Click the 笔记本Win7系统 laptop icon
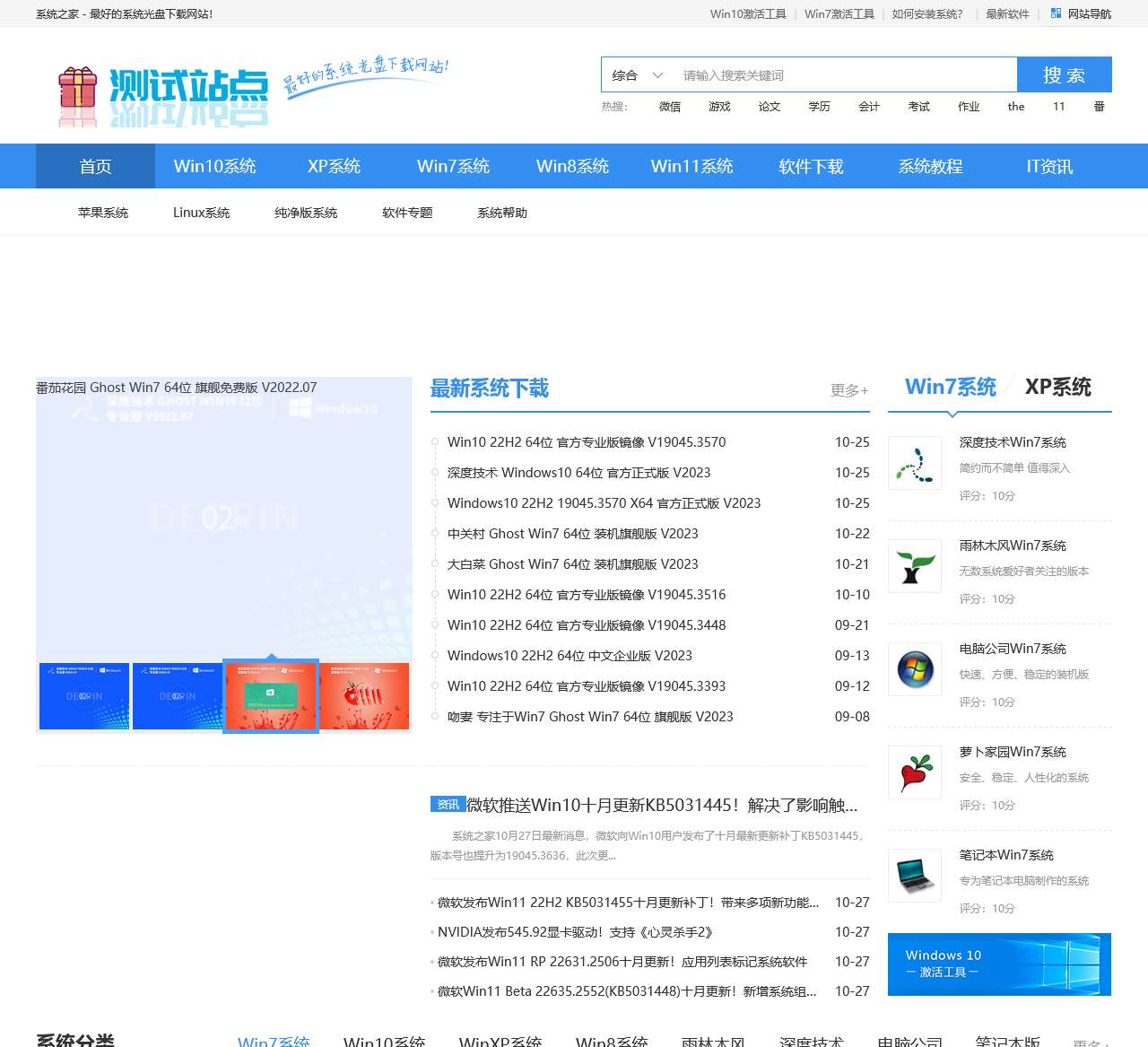The image size is (1148, 1047). tap(915, 876)
